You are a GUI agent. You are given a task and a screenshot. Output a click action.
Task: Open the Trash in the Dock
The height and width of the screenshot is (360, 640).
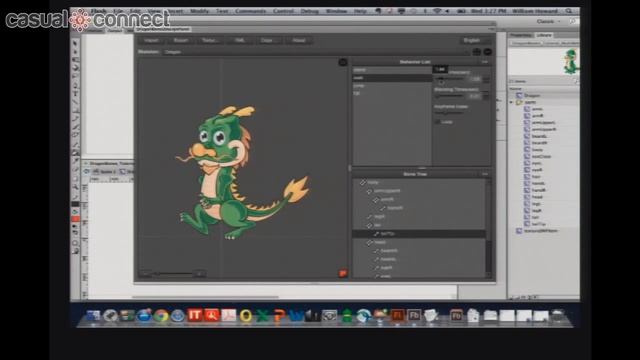click(x=558, y=316)
